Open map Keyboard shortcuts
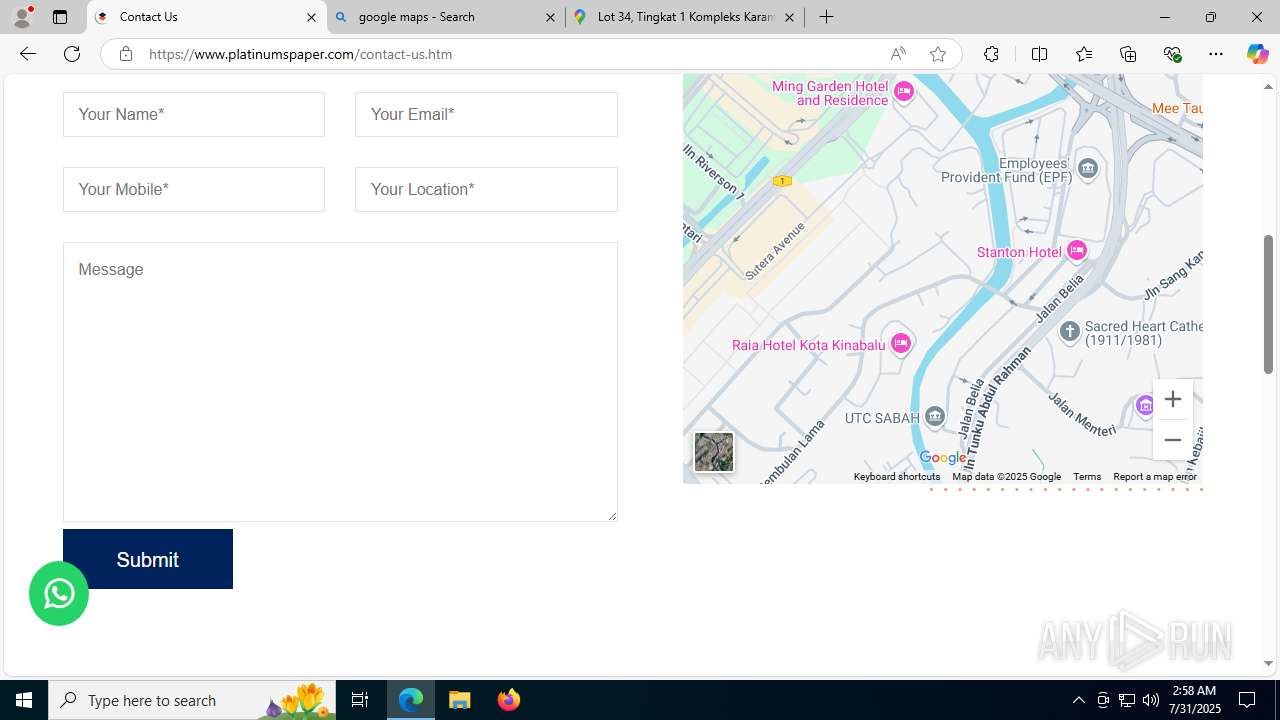This screenshot has height=720, width=1280. (897, 477)
